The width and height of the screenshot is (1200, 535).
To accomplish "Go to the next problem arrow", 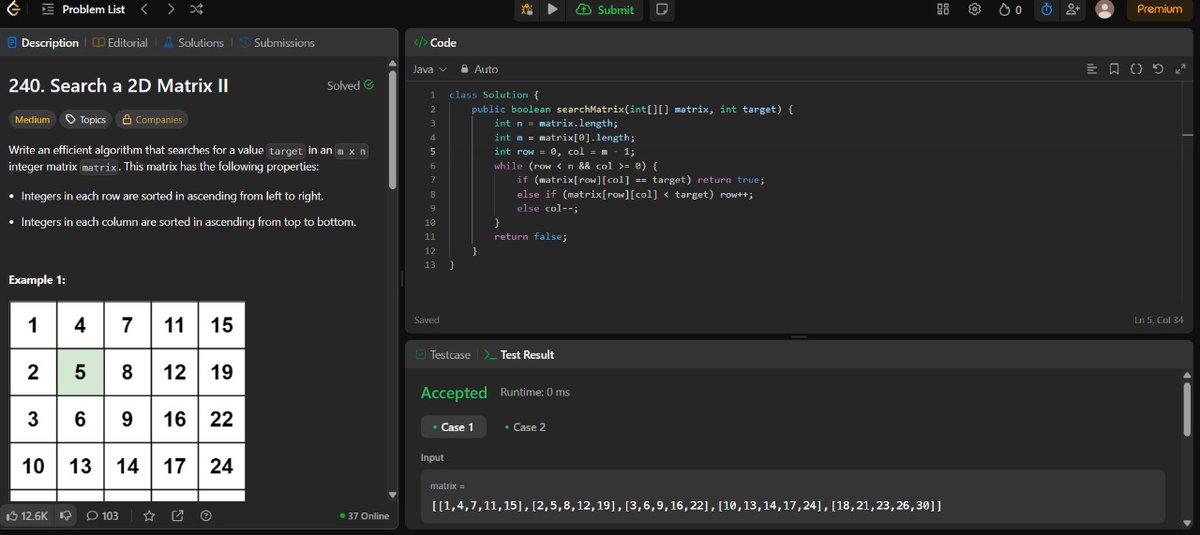I will [171, 9].
